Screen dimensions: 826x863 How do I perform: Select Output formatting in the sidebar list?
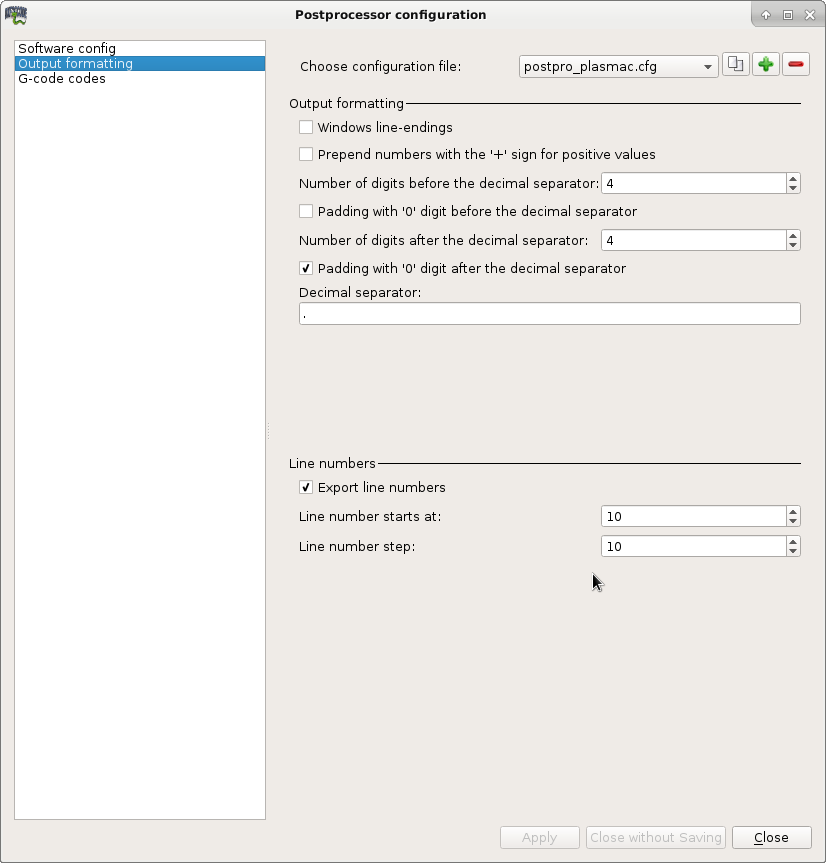pyautogui.click(x=140, y=63)
